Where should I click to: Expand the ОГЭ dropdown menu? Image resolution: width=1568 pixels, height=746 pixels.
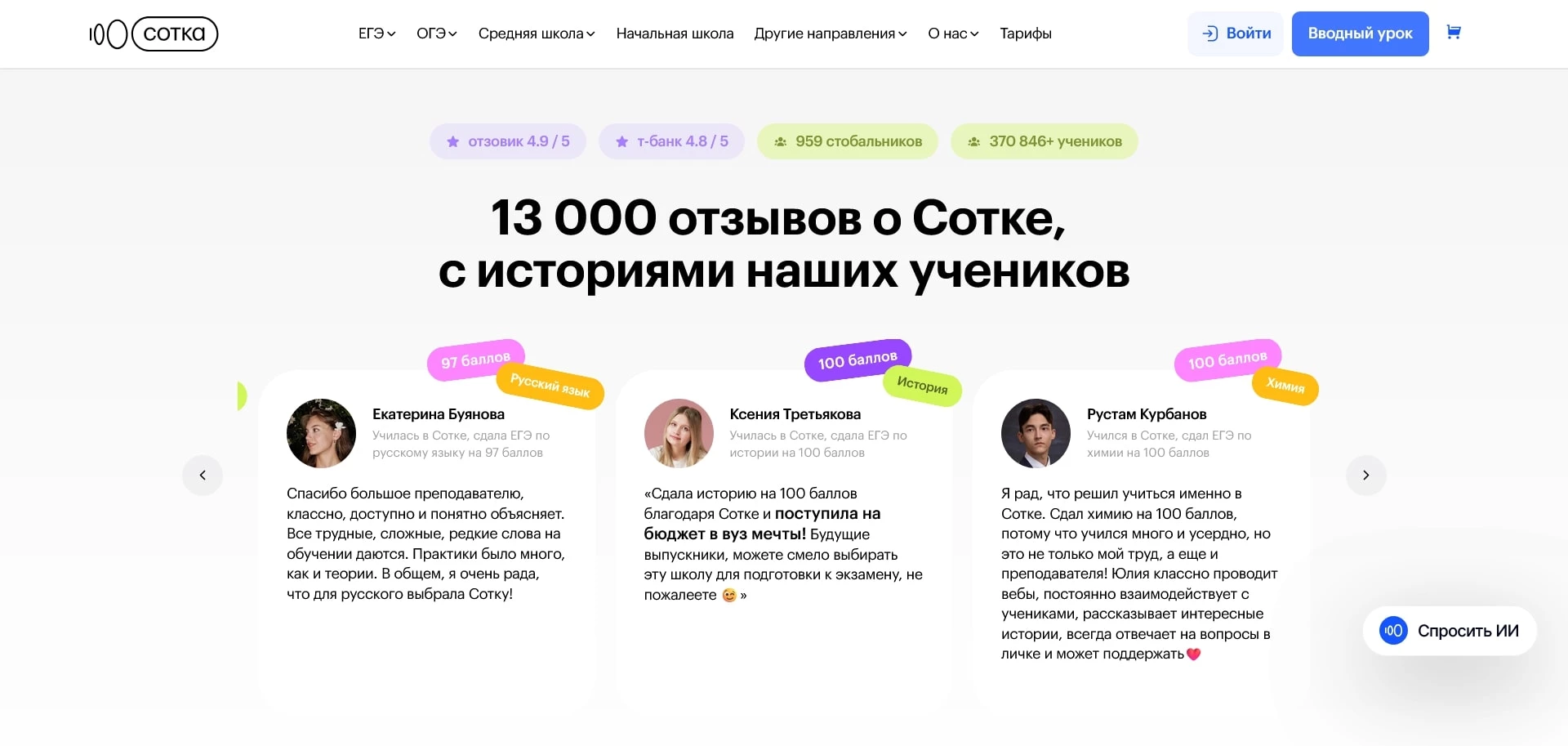435,34
